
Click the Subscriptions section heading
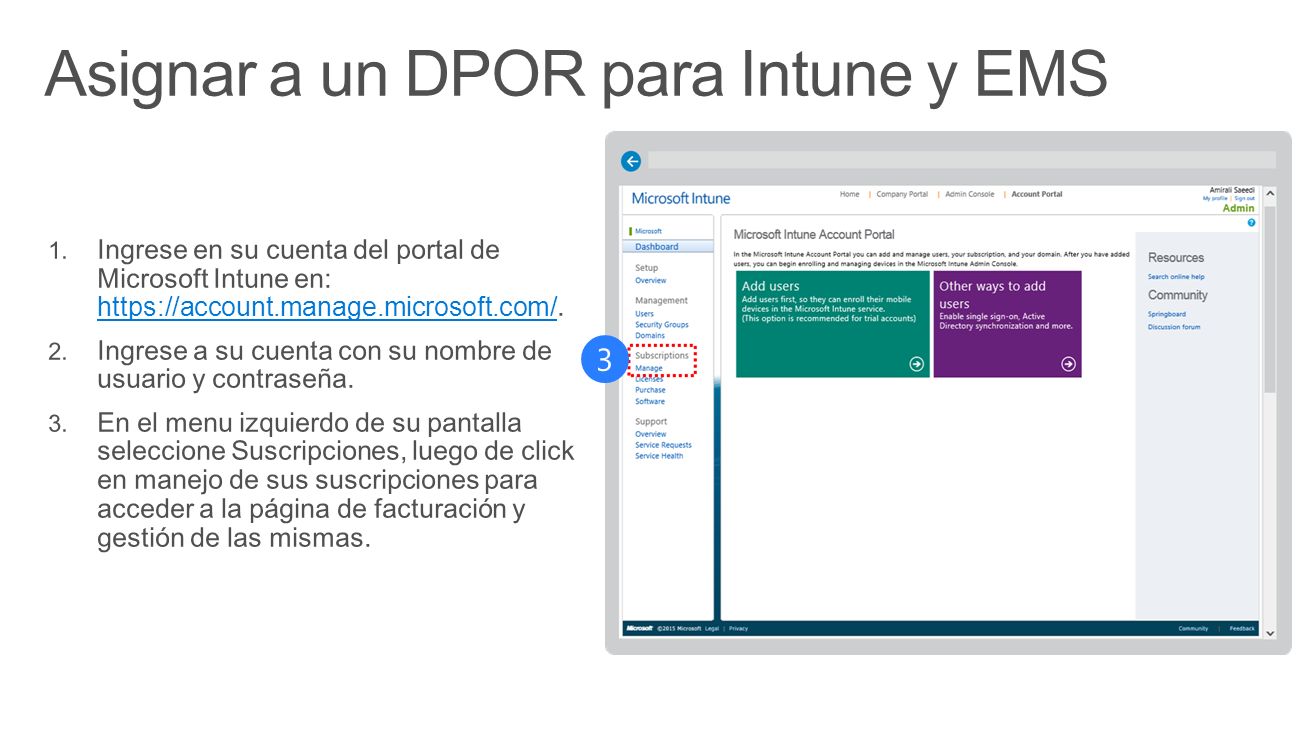coord(662,355)
